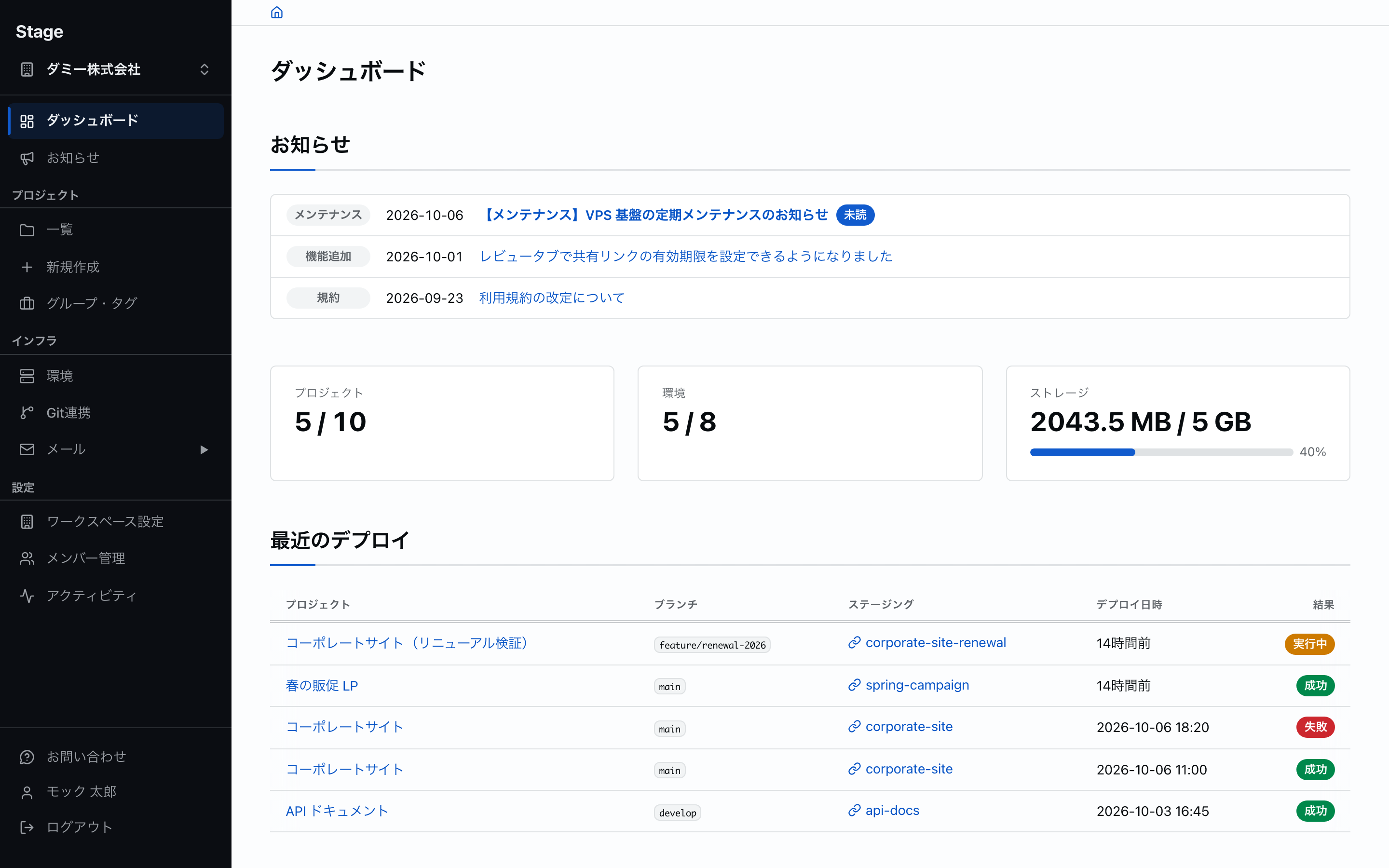The width and height of the screenshot is (1389, 868).
Task: Click the activity pulse icon for アクティビティ
Action: point(27,596)
